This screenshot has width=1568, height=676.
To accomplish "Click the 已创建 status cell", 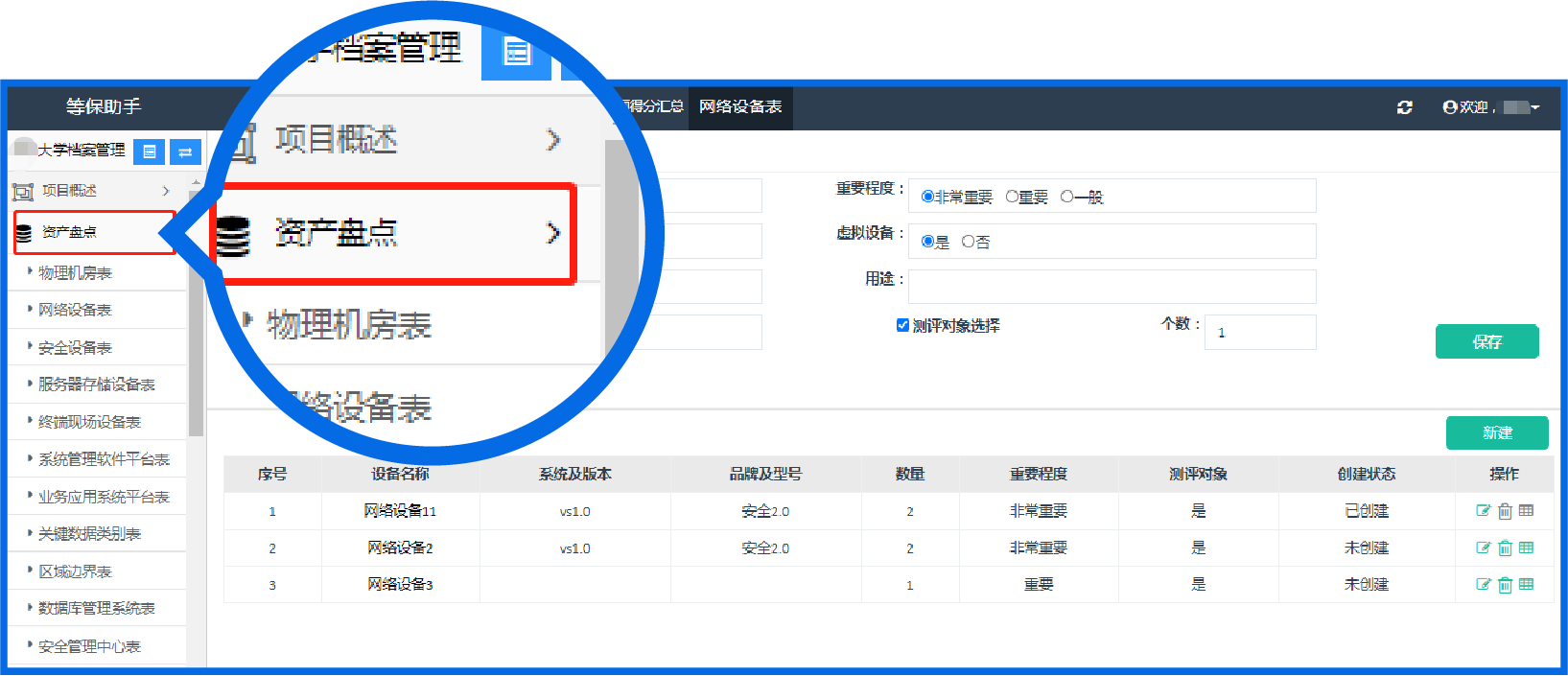I will click(1367, 511).
